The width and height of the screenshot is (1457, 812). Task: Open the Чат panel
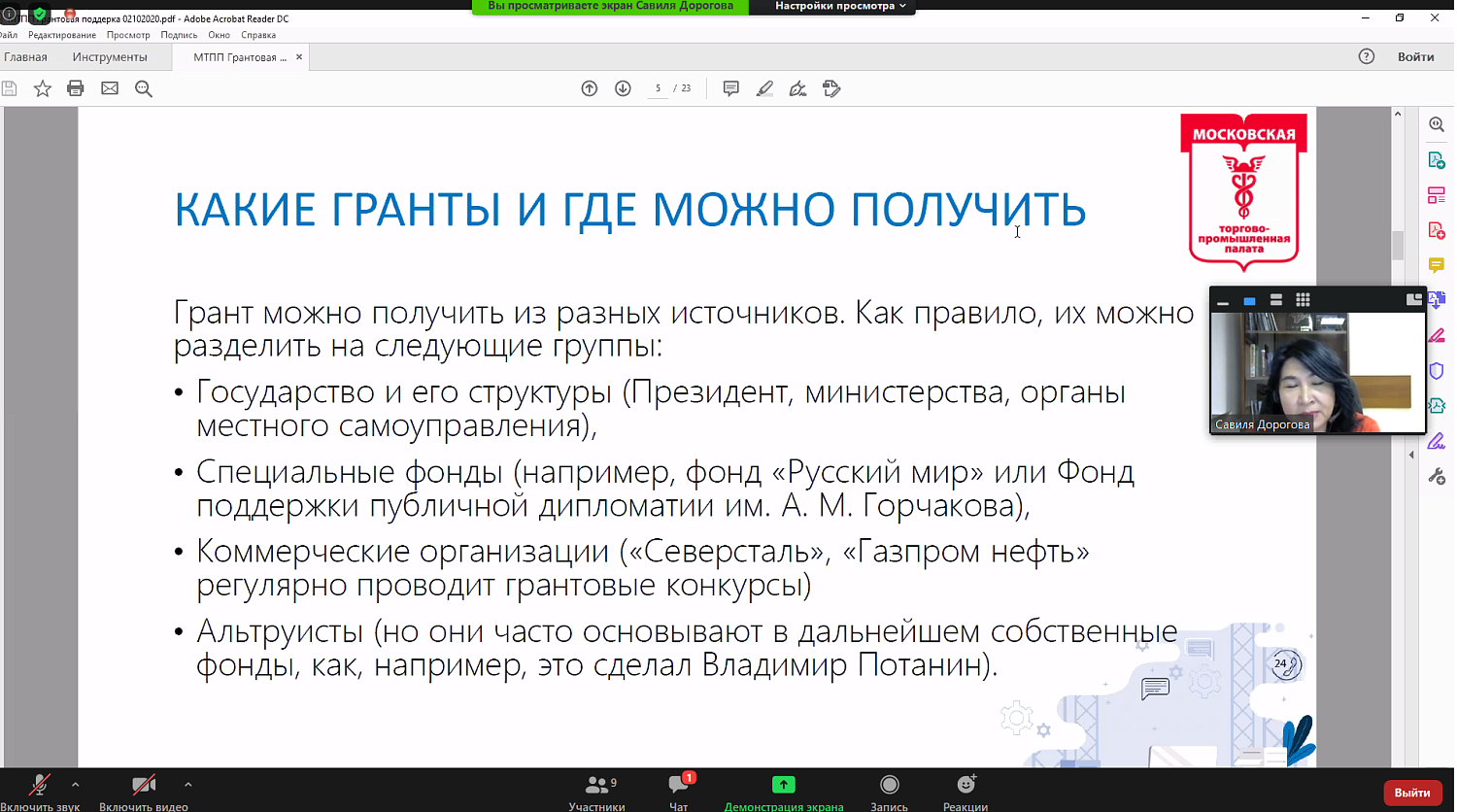click(x=679, y=791)
